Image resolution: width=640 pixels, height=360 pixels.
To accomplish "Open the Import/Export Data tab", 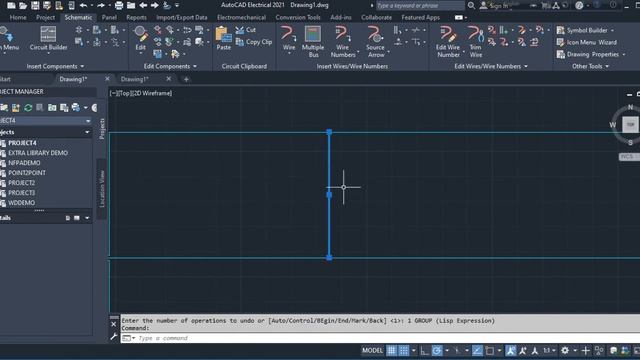I will [182, 17].
